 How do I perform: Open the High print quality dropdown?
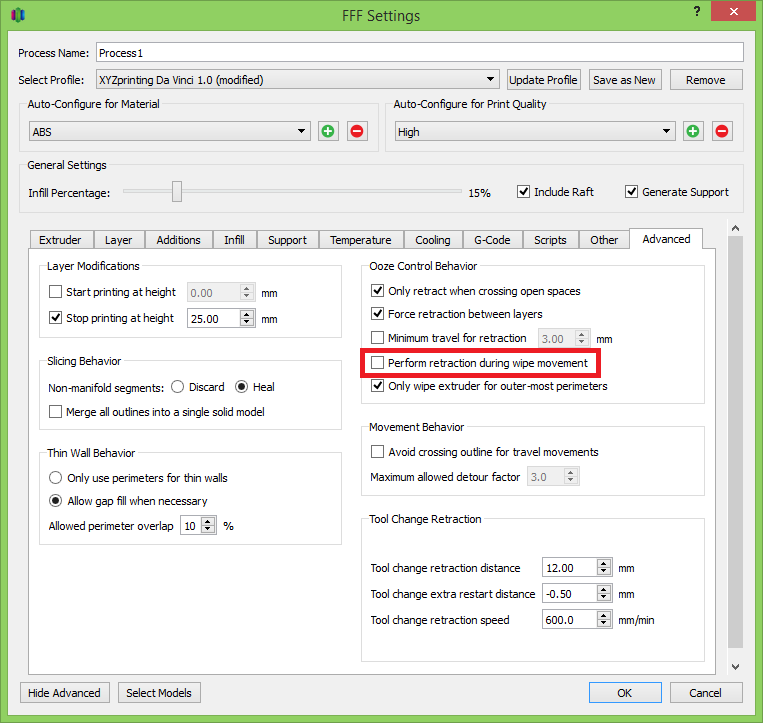[535, 131]
